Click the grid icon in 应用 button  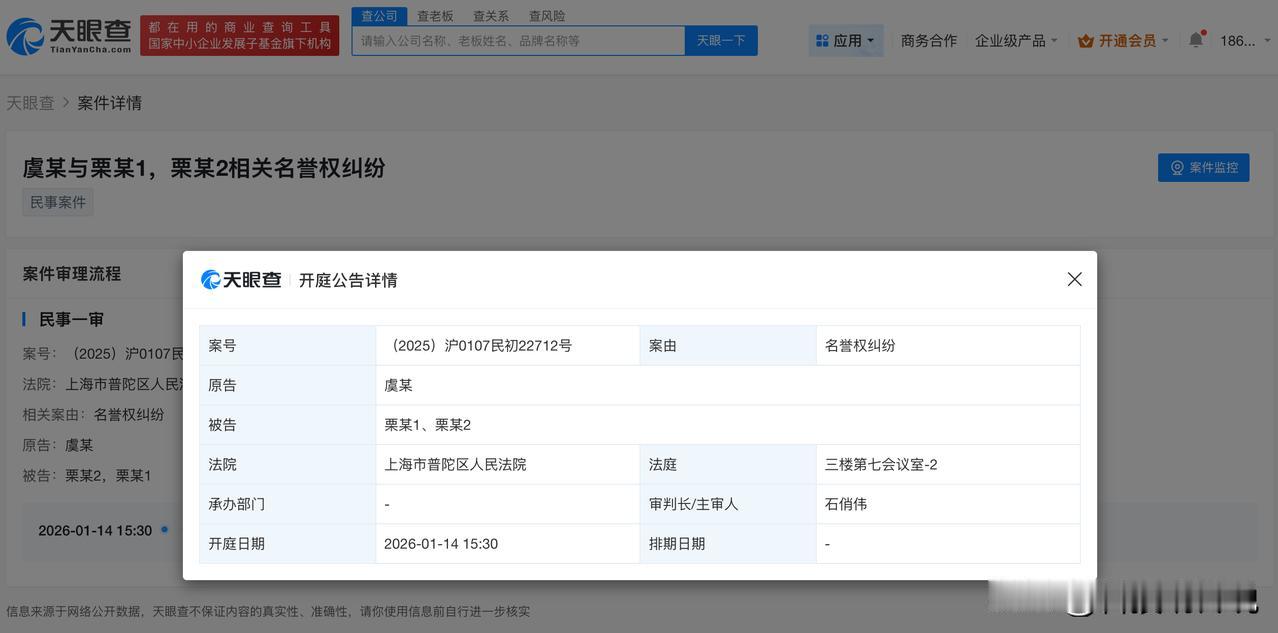pyautogui.click(x=822, y=41)
